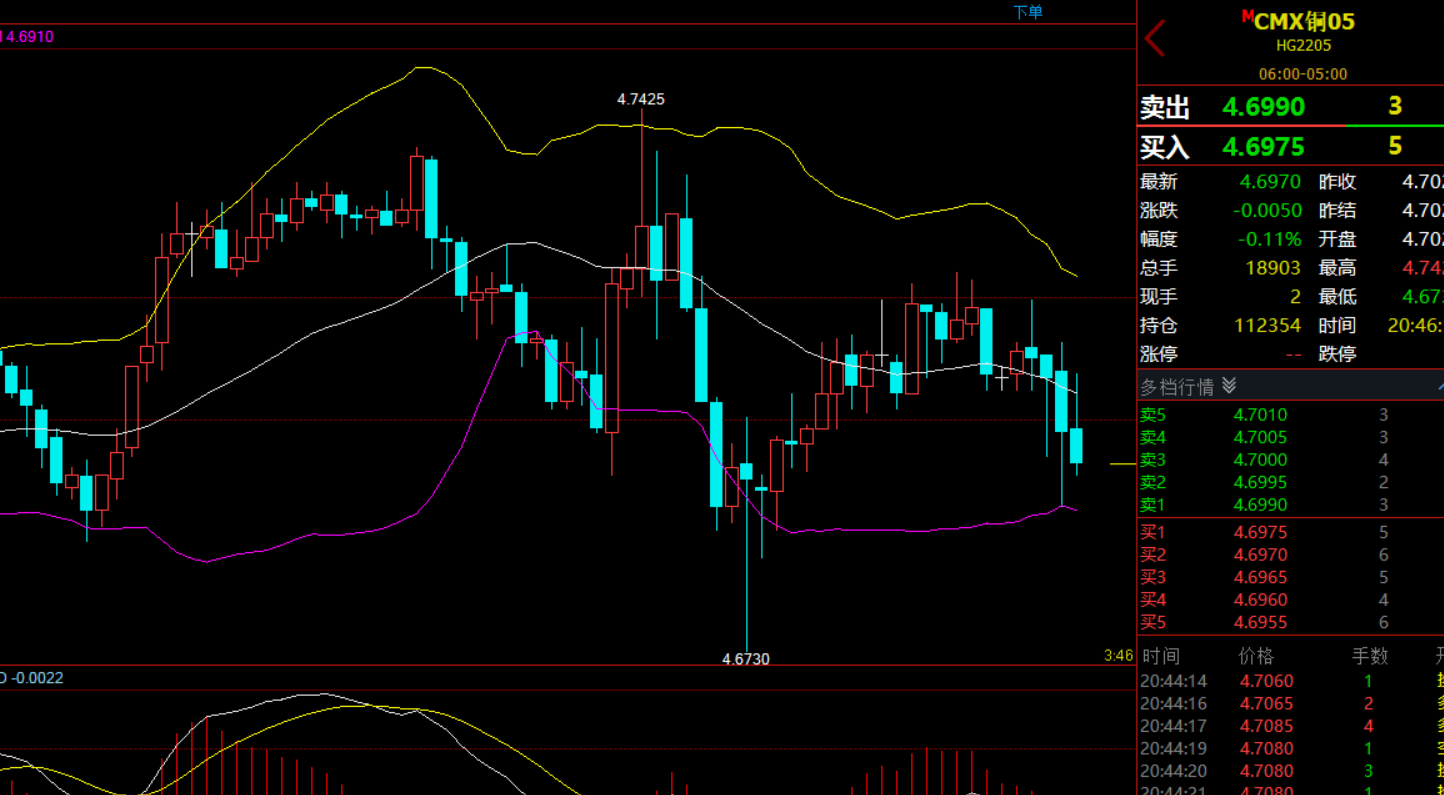Click the small arrow at the far right of the 多档行情 bar
The image size is (1444, 795).
click(1440, 386)
